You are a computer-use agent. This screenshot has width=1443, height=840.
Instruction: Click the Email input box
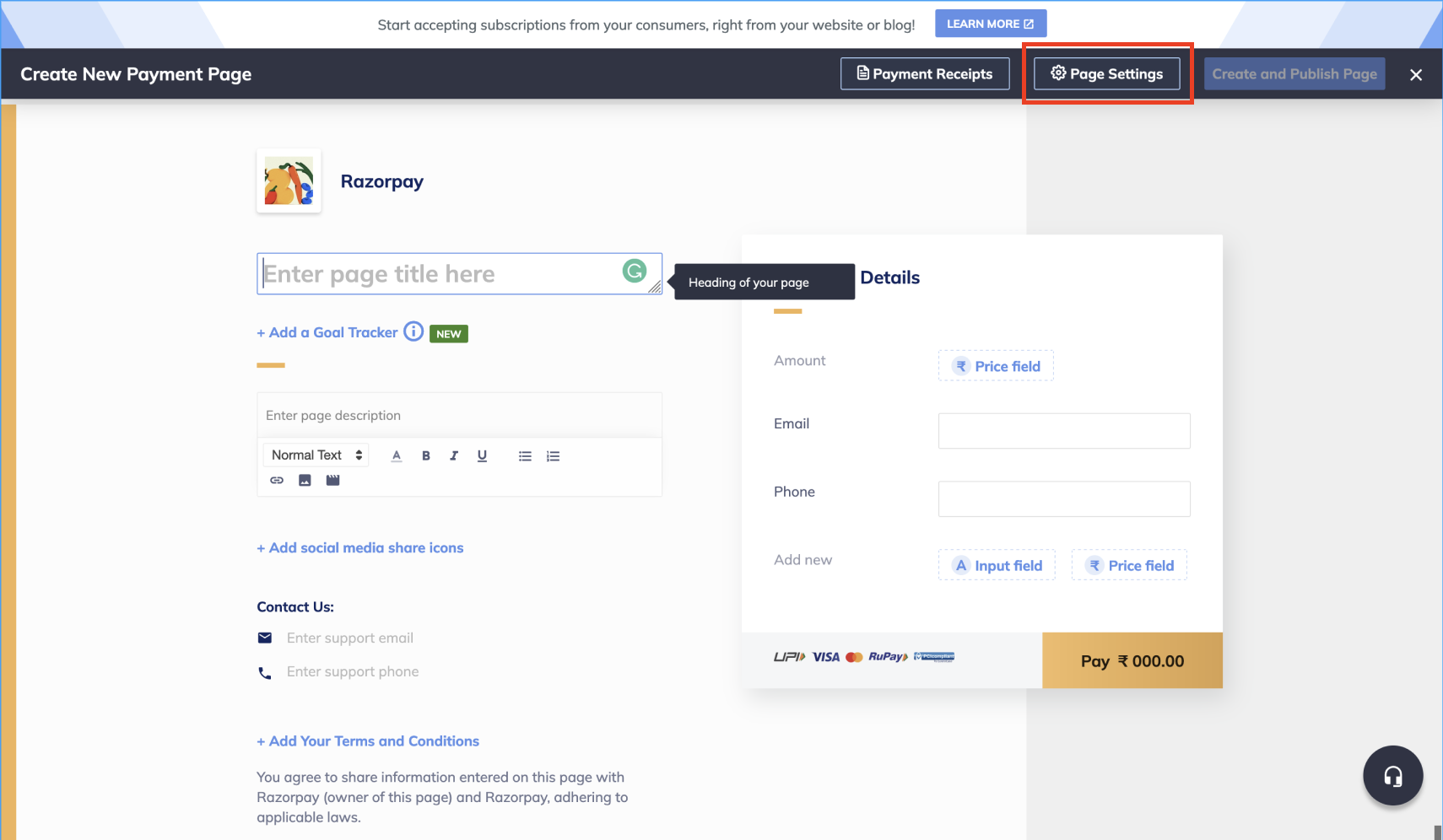[1064, 431]
